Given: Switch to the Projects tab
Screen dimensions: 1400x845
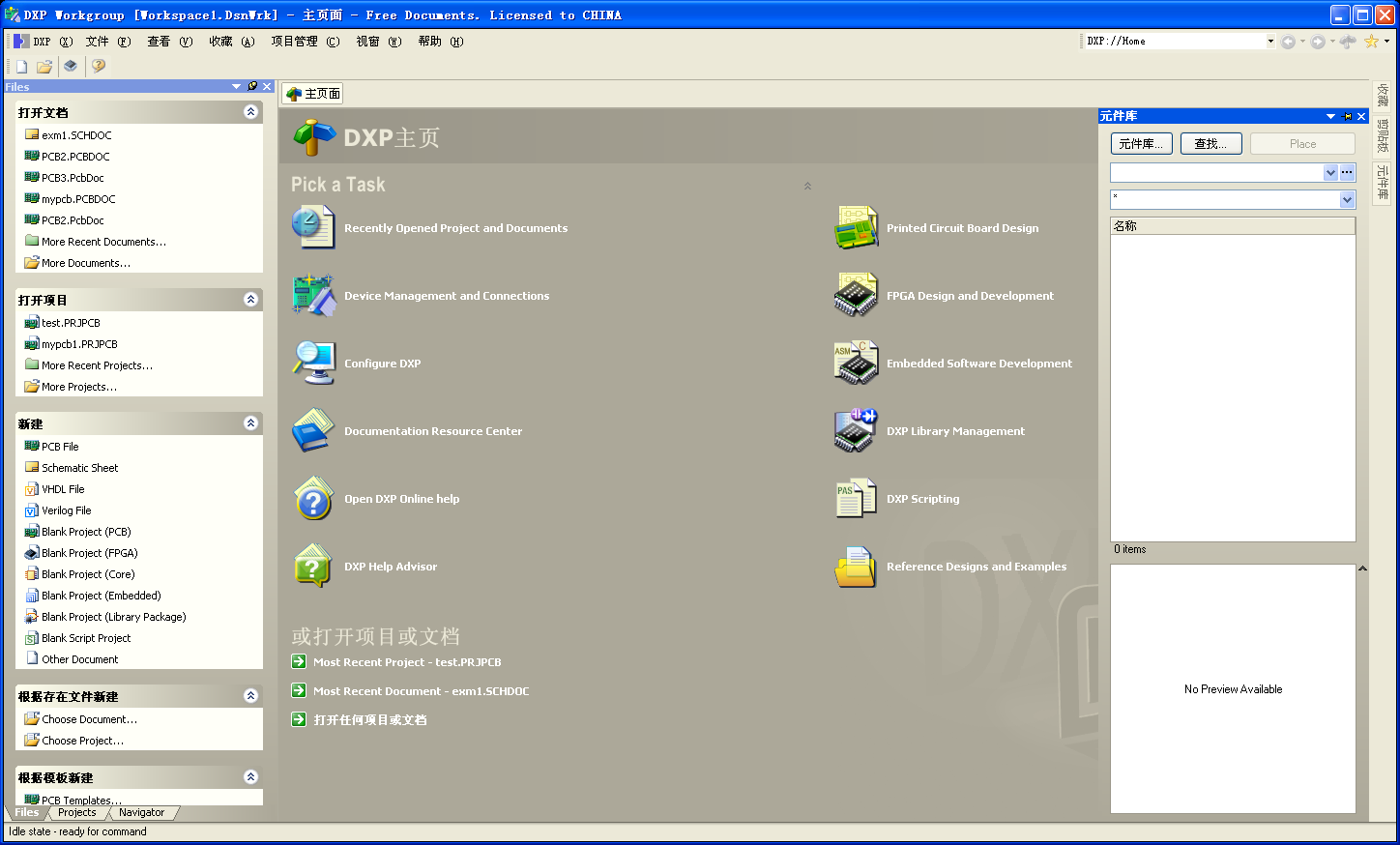Looking at the screenshot, I should (77, 813).
